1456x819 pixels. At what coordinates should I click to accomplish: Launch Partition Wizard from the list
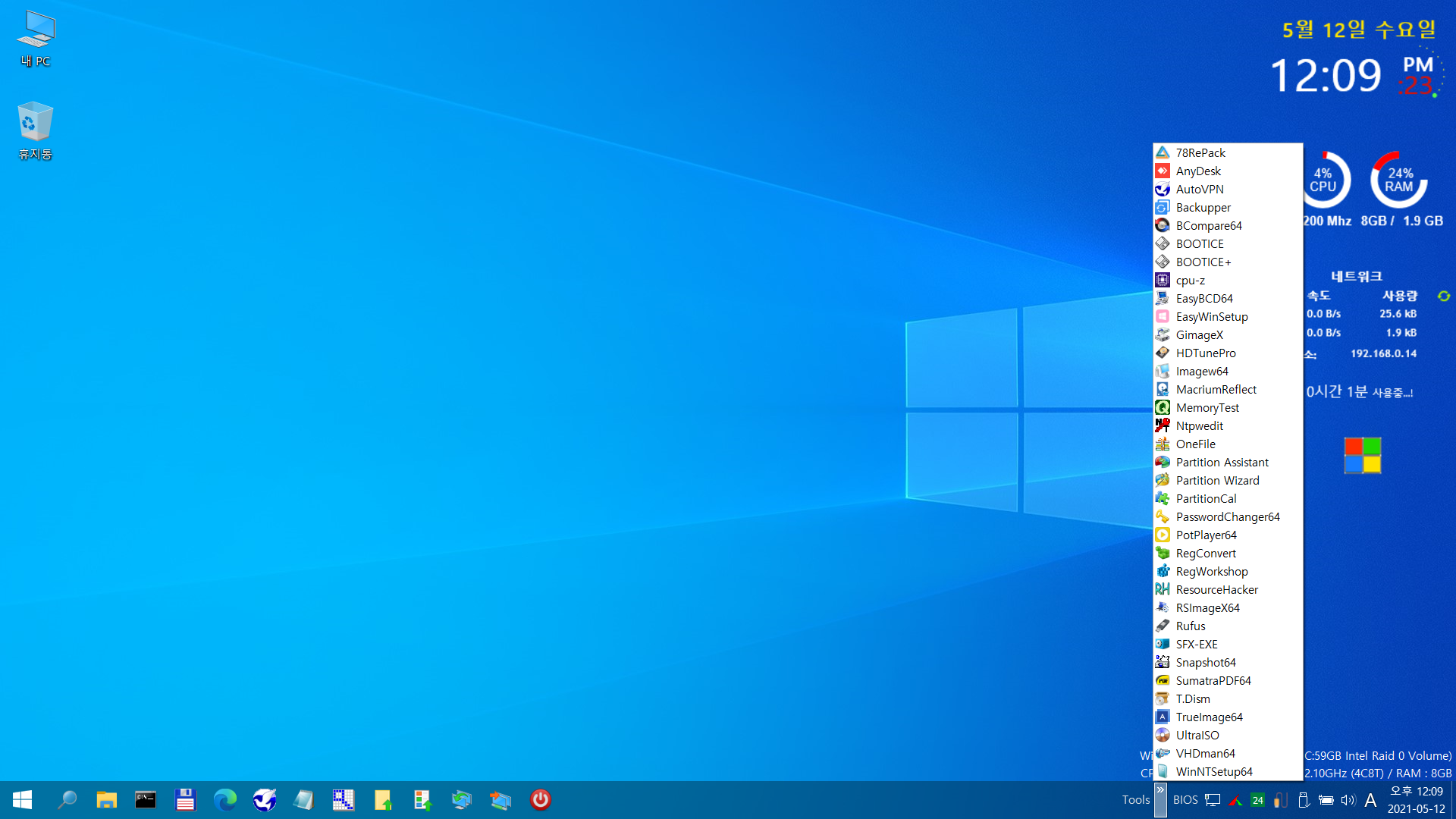click(x=1228, y=480)
